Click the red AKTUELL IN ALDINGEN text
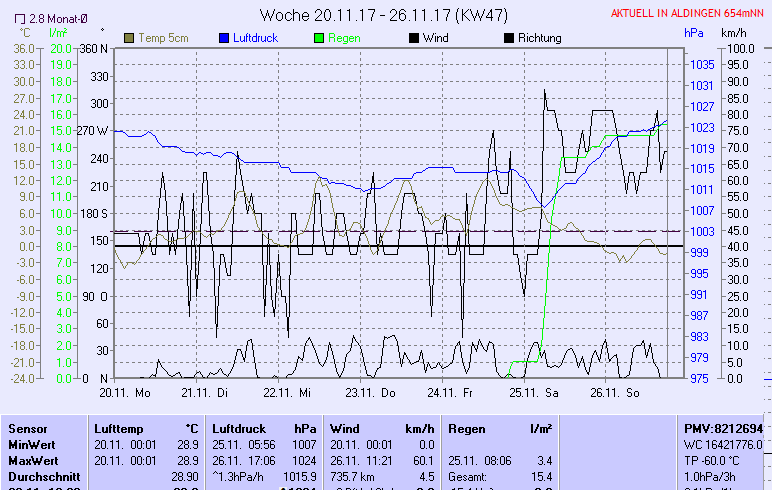772x490 pixels. (x=688, y=13)
